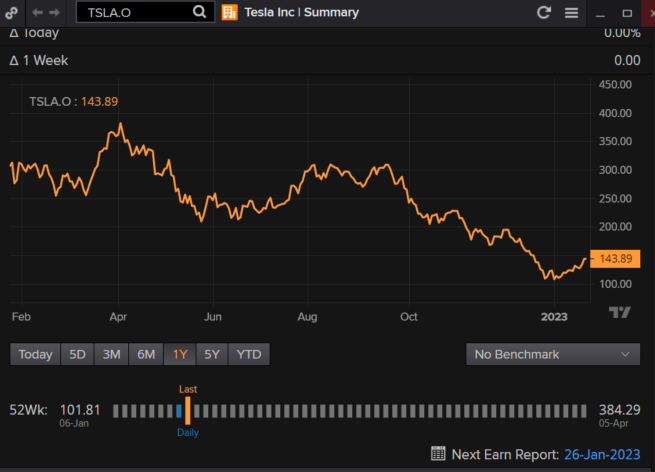The width and height of the screenshot is (655, 472).
Task: Click the Next Earn Report label
Action: pos(505,454)
